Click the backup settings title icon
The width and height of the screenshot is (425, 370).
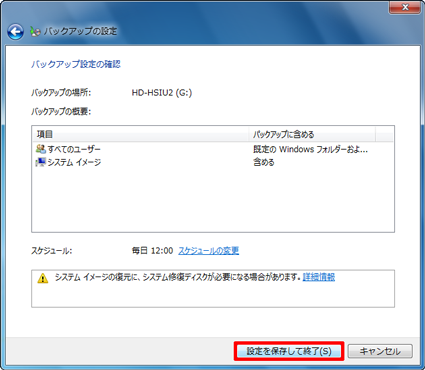(35, 31)
